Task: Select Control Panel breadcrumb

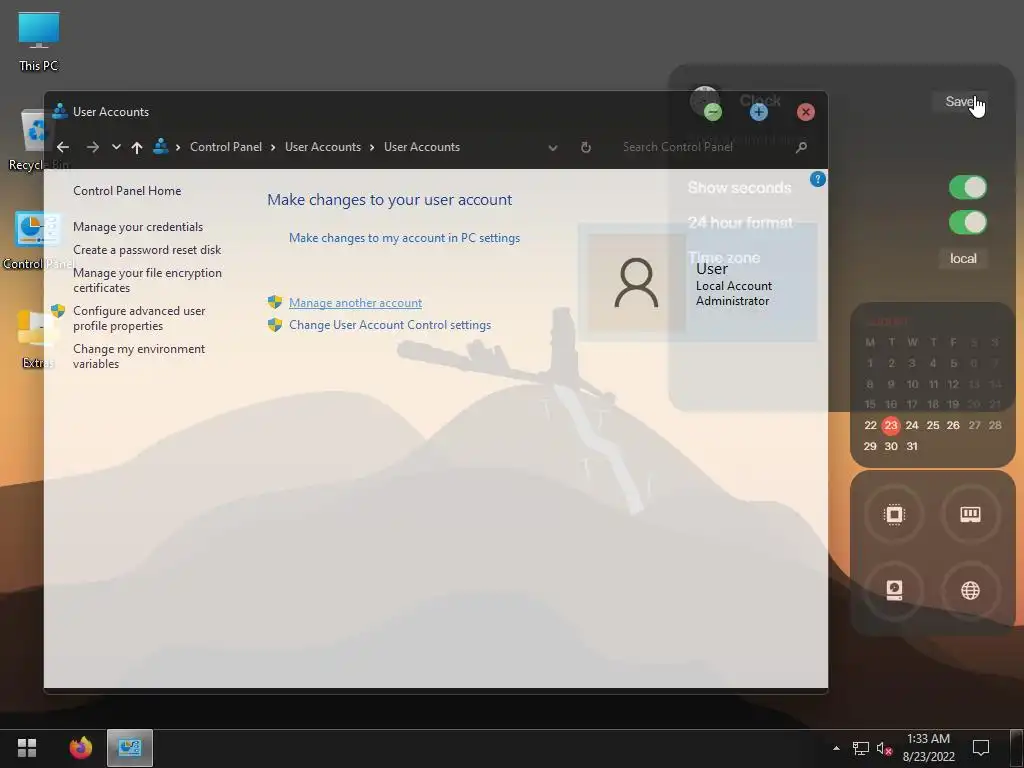Action: 226,147
